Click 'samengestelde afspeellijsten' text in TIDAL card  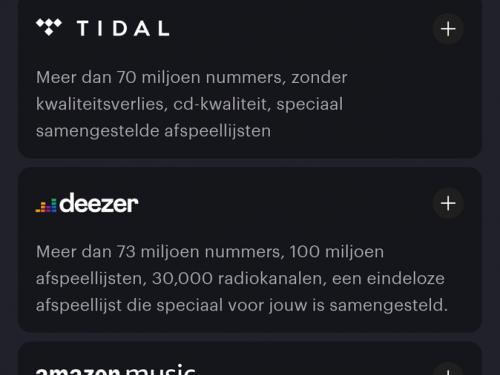click(153, 131)
